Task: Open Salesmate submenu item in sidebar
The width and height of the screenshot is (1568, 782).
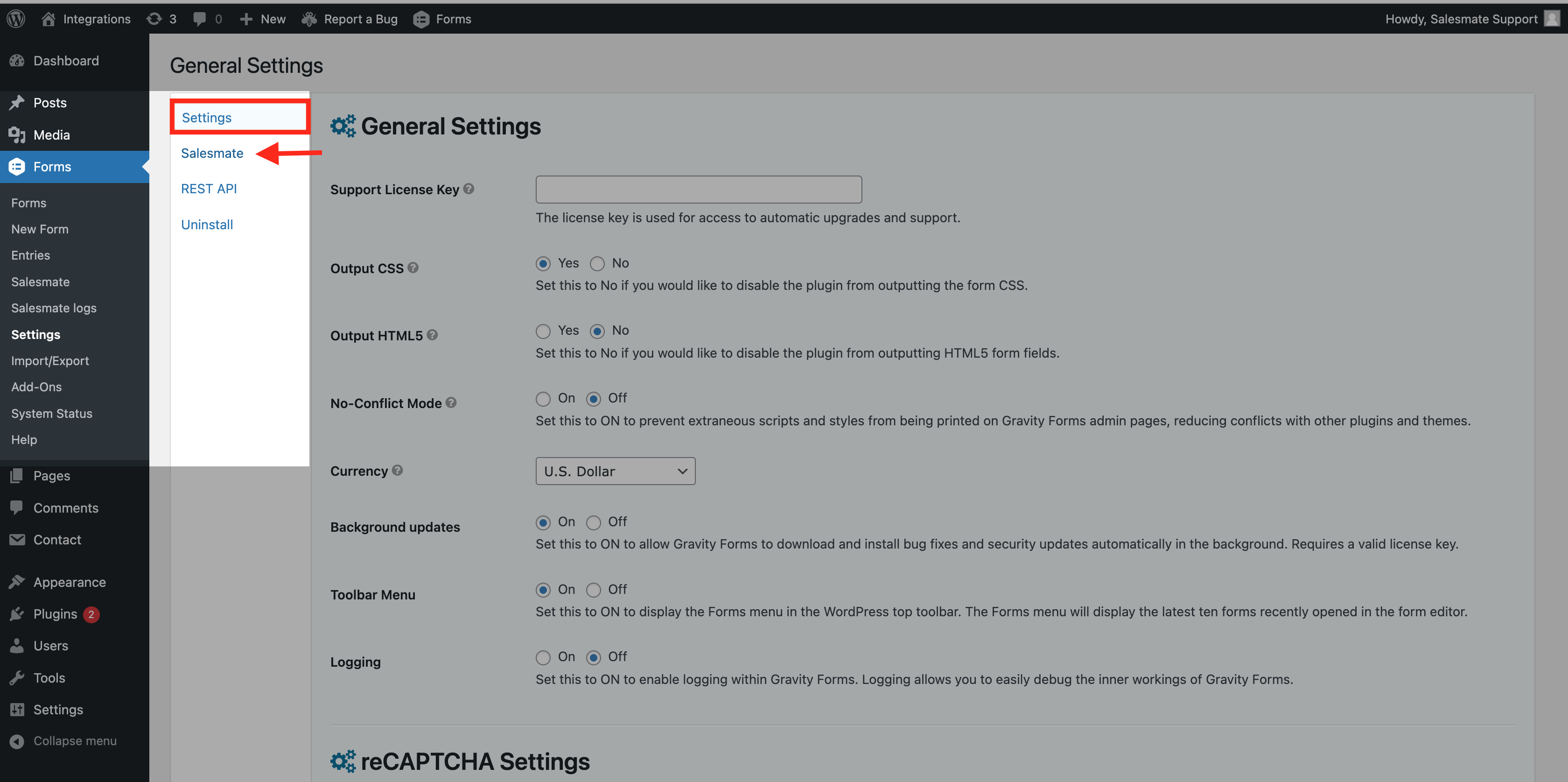Action: [40, 282]
